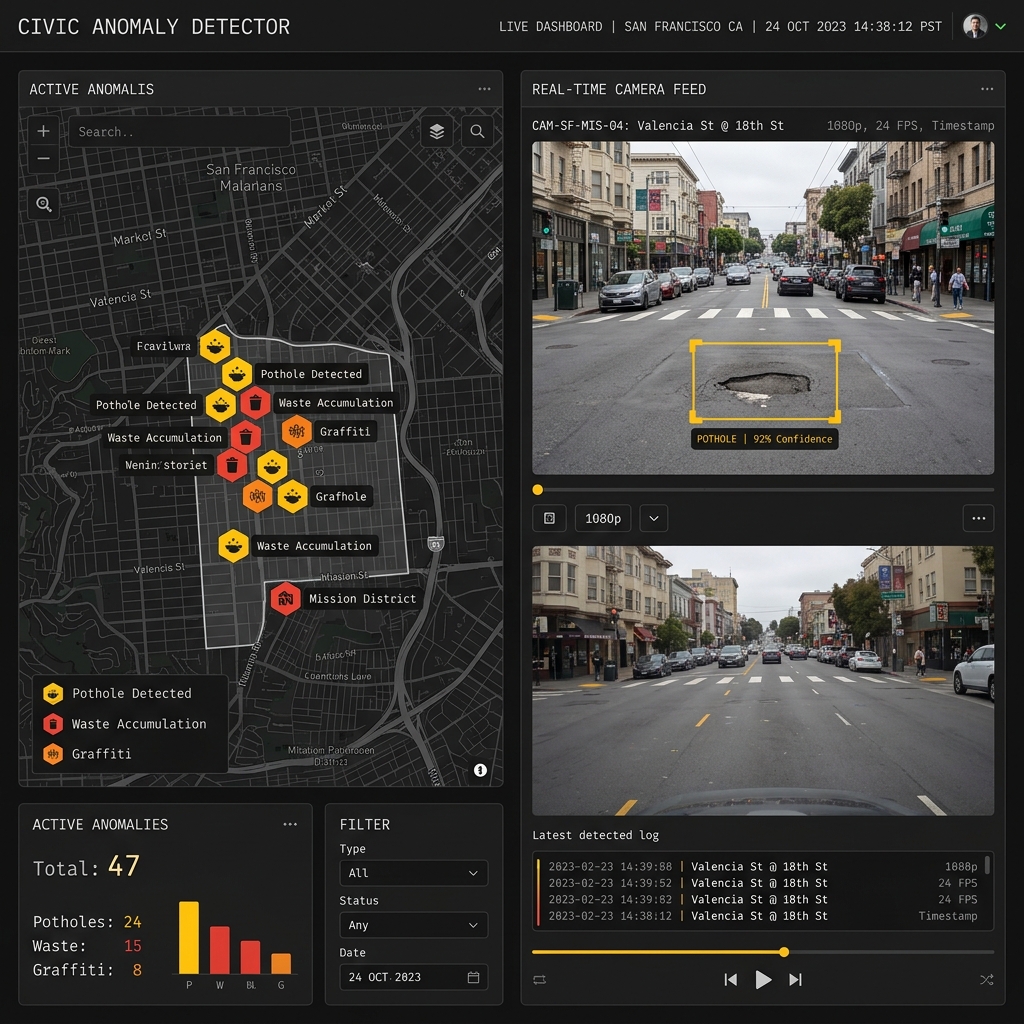Select log entry 14:39:88
1024x1024 pixels.
coord(763,867)
